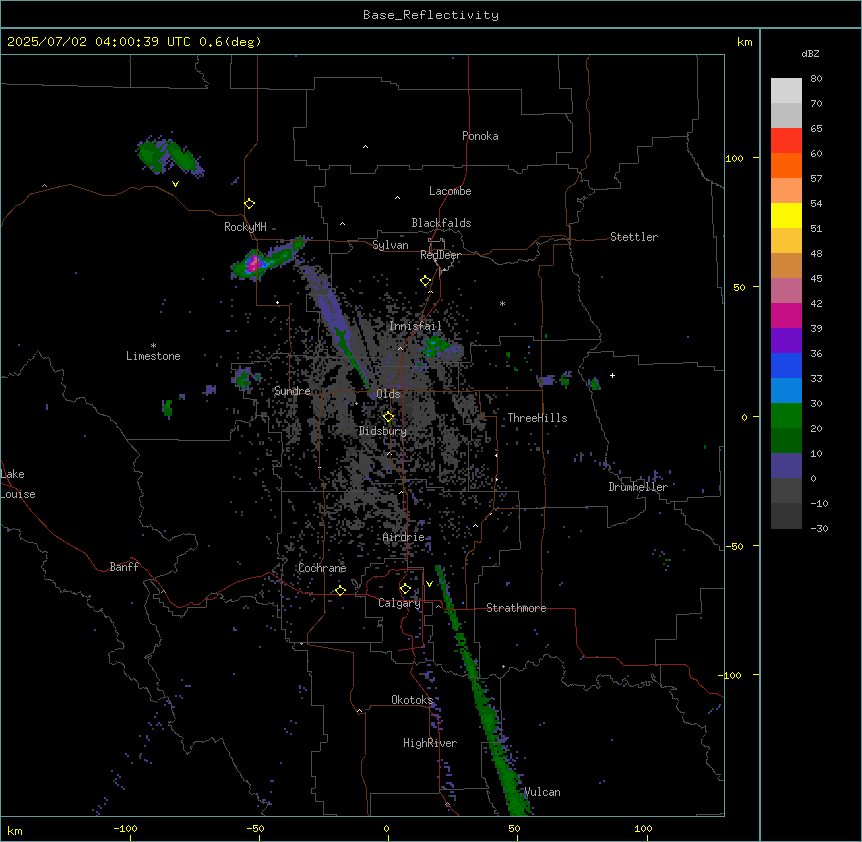
Task: Click the yellow diamond marker above RockyMH
Action: 249,204
